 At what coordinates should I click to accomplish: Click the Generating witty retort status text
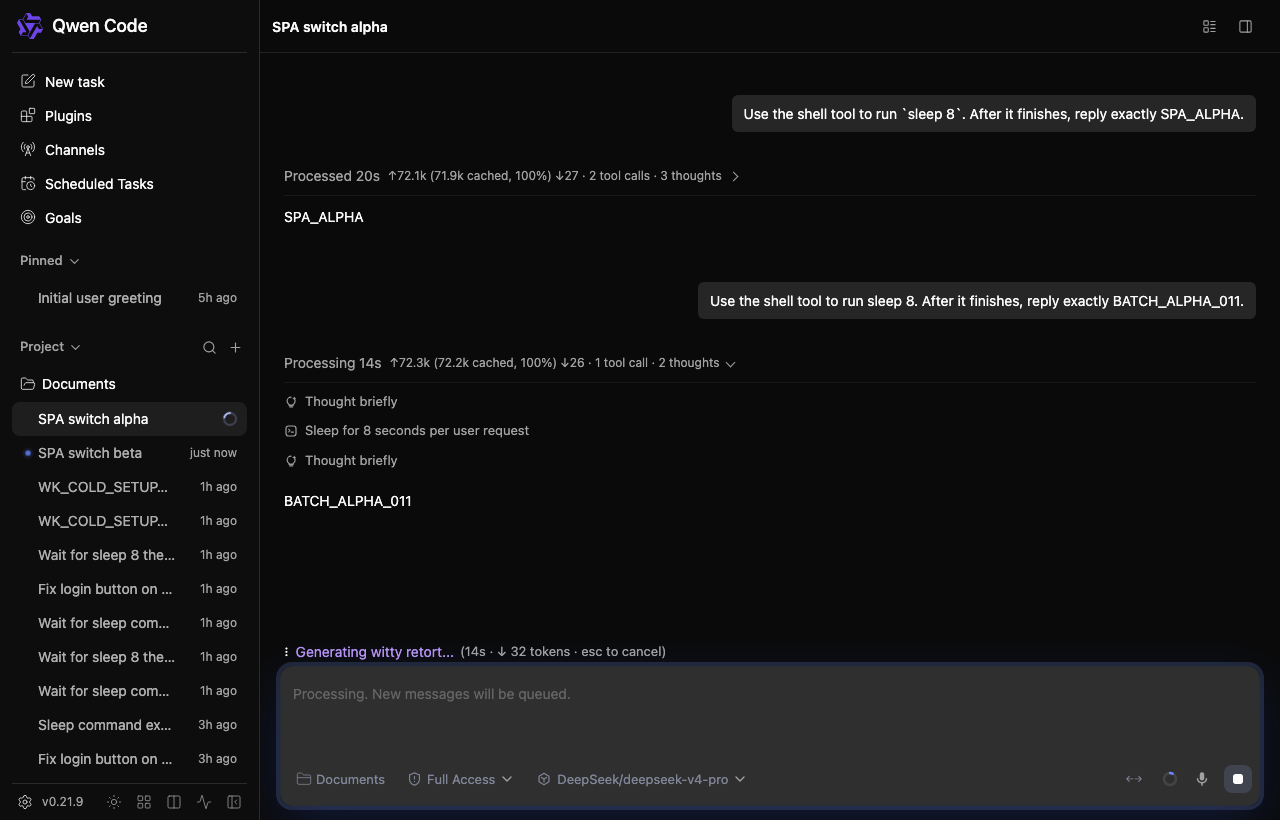coord(375,652)
